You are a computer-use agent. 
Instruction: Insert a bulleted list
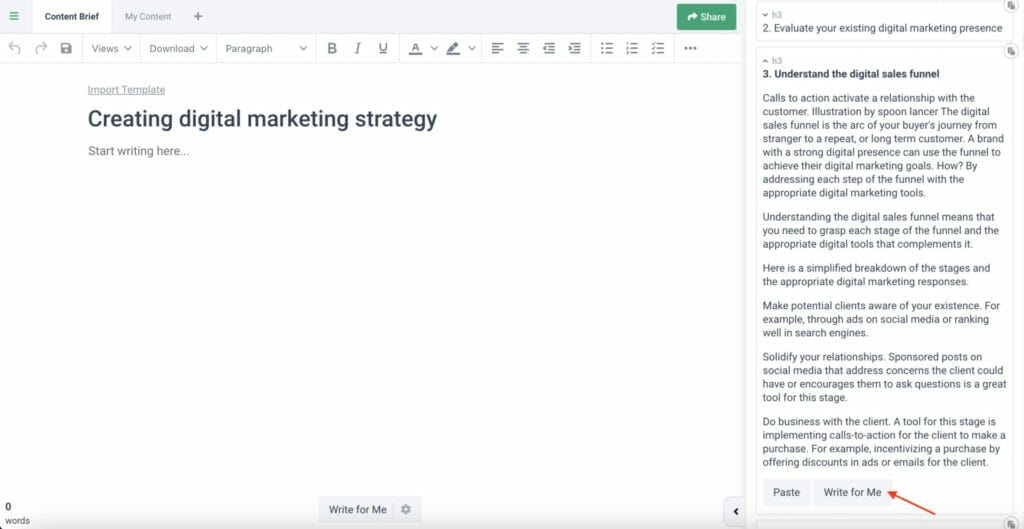(x=606, y=48)
